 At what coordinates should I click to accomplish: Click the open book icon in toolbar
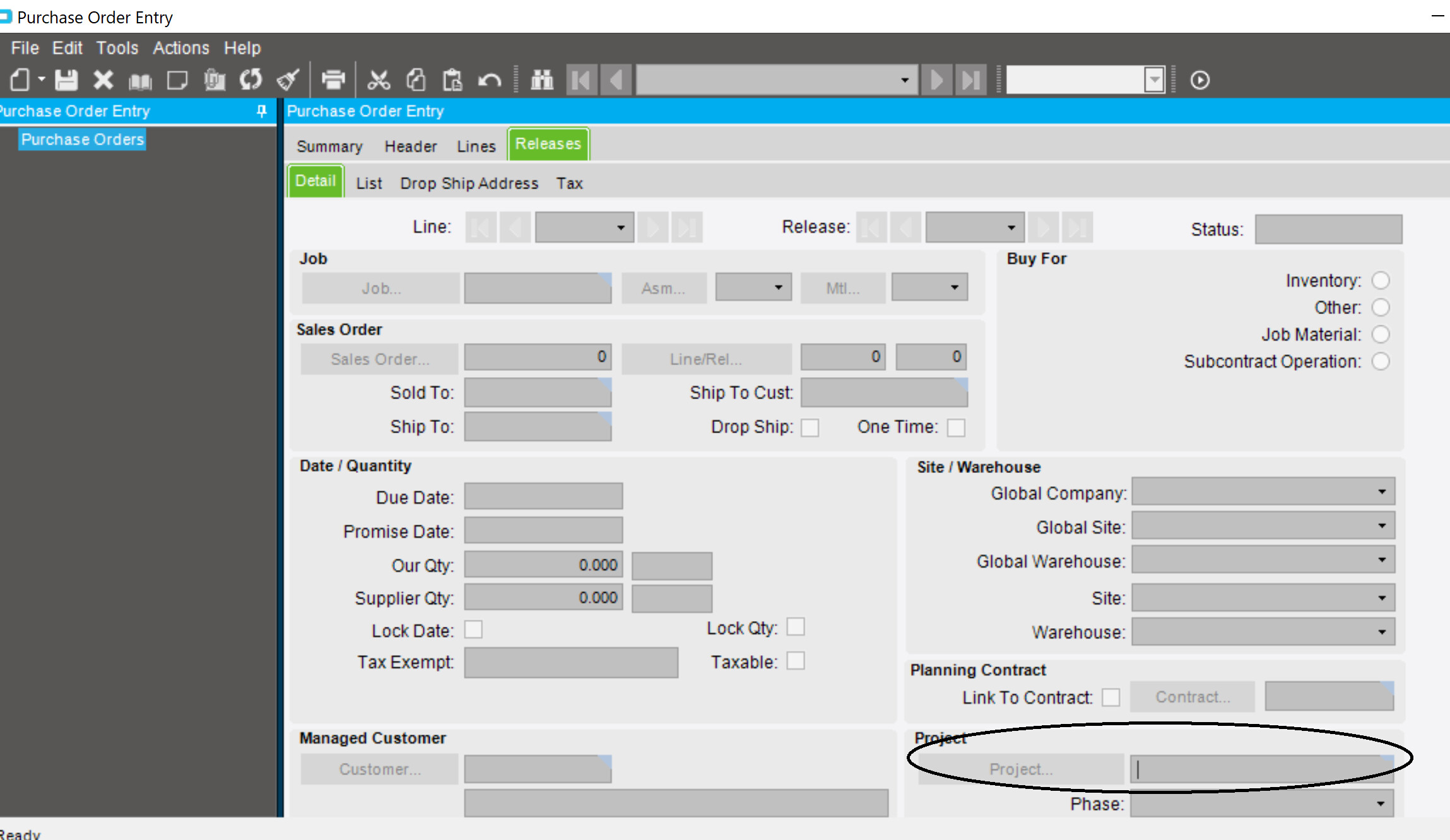pos(140,81)
